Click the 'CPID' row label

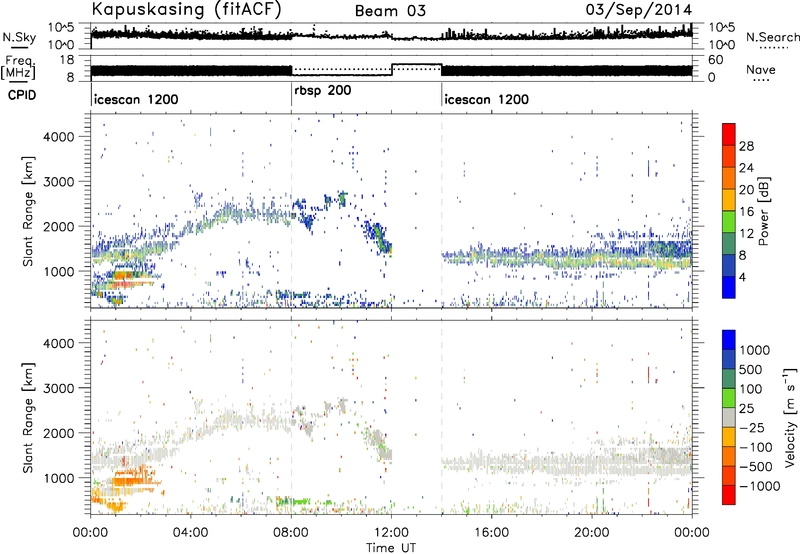22,95
